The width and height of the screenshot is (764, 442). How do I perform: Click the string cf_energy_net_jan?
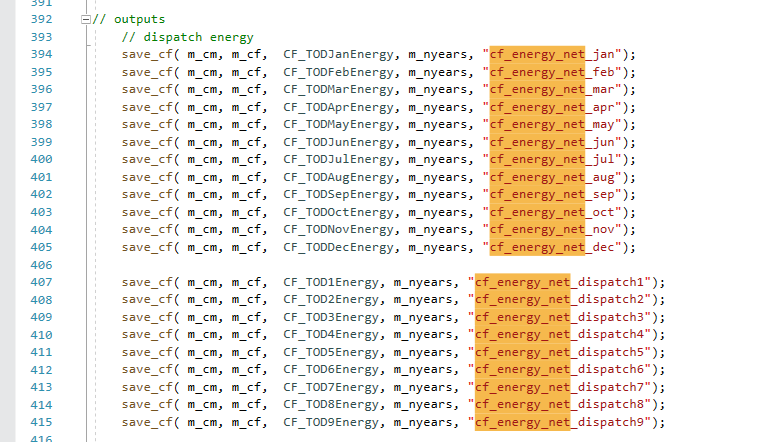[552, 54]
